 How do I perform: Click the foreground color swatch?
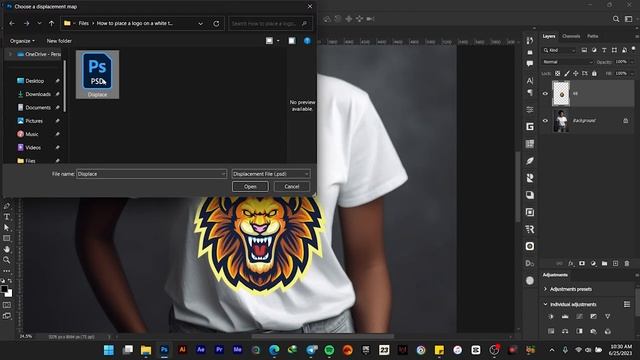click(4, 289)
